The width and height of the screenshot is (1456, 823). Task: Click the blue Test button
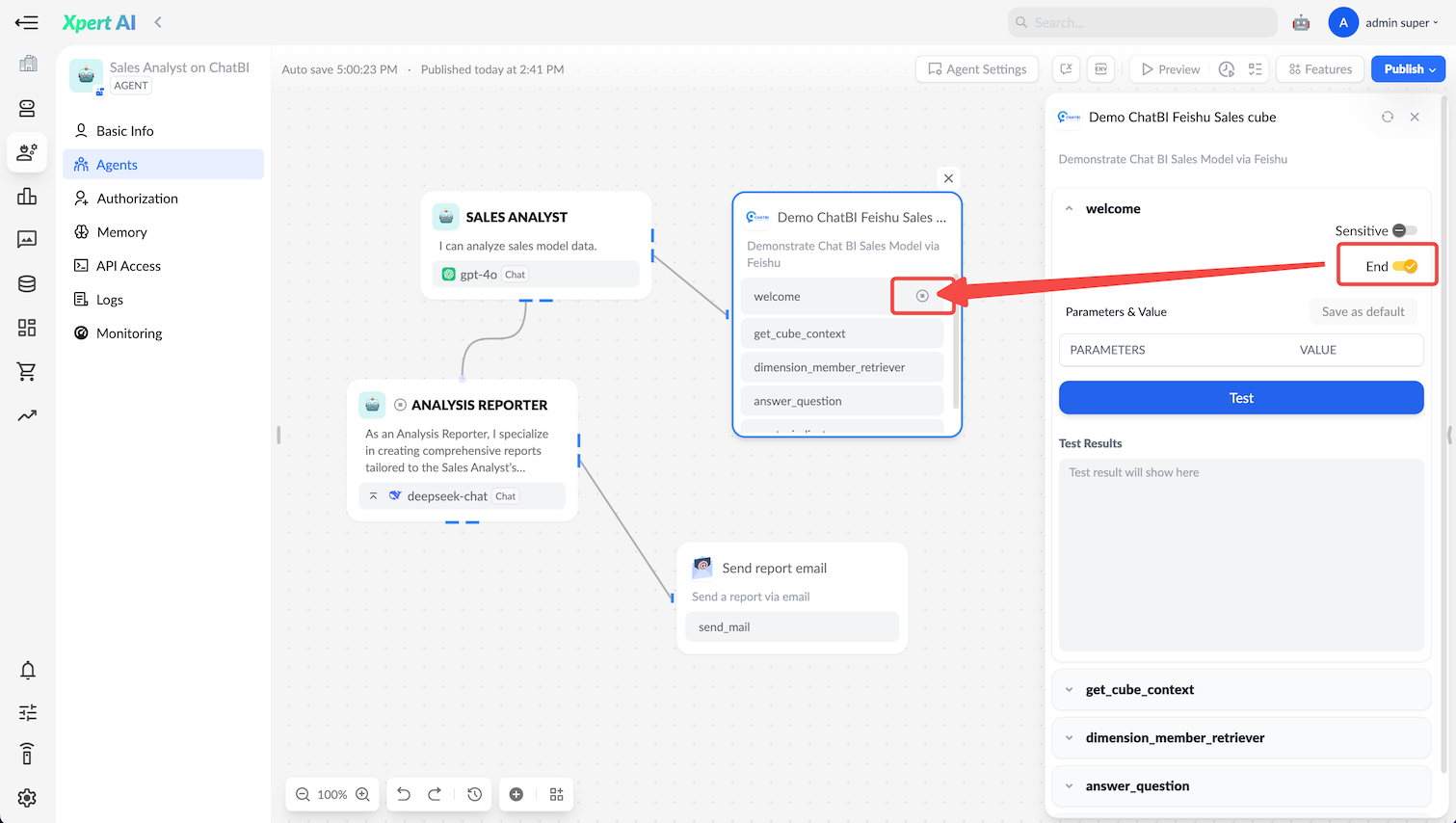[x=1240, y=398]
